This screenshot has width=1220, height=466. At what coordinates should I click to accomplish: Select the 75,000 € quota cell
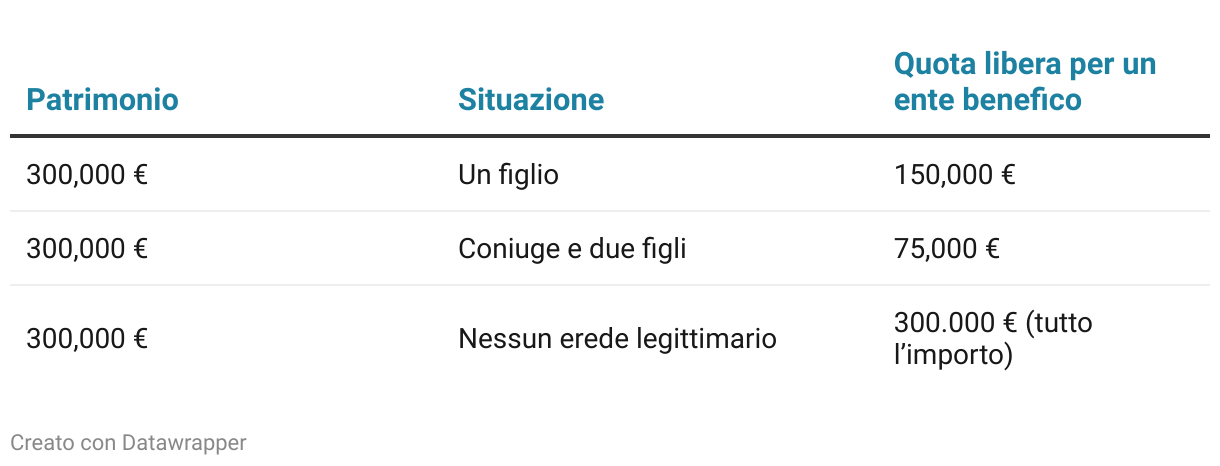tap(947, 248)
